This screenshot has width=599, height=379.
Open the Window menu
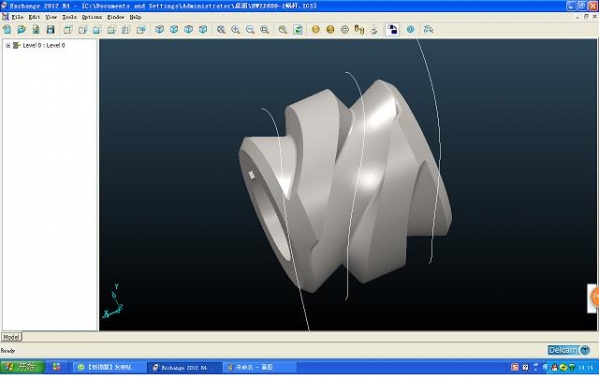pyautogui.click(x=116, y=17)
